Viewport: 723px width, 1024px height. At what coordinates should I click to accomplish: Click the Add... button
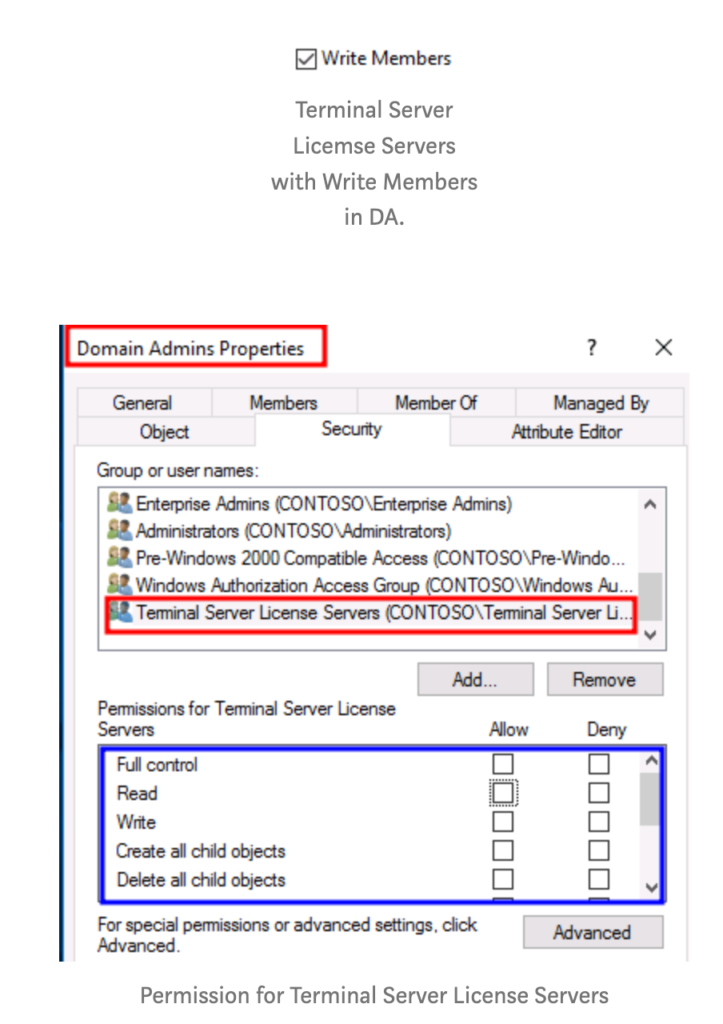click(x=474, y=680)
